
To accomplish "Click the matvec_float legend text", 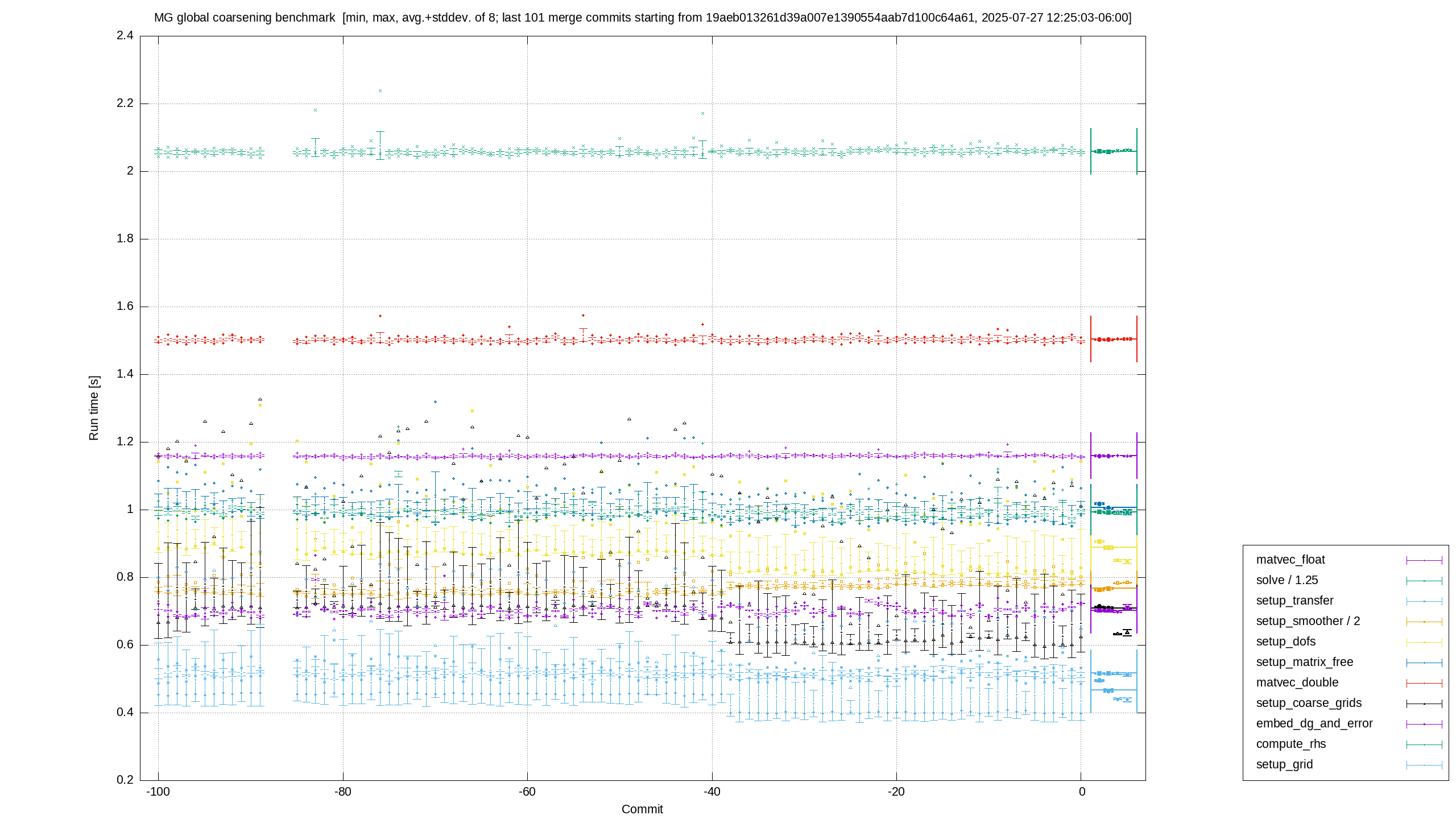I will click(x=1290, y=560).
